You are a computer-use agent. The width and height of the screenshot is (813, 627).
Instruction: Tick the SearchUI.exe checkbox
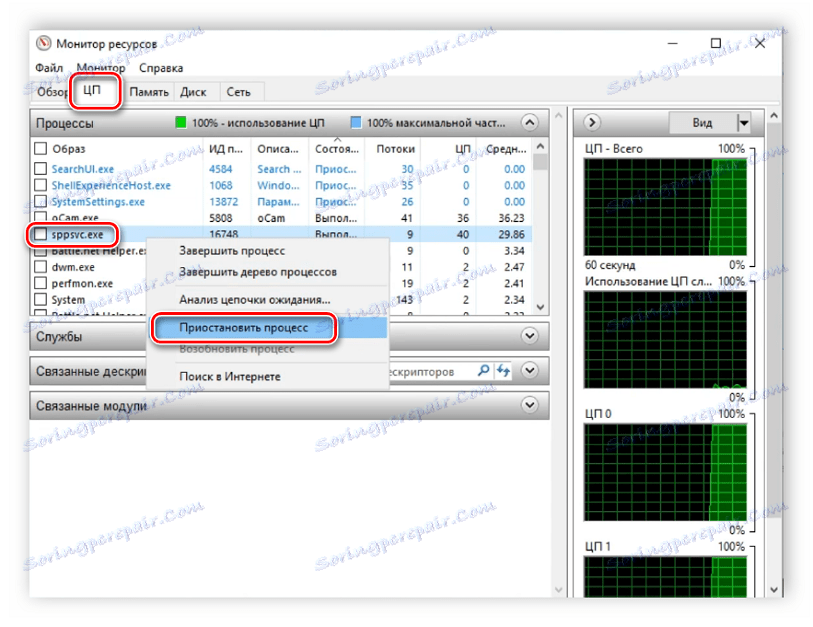tap(40, 169)
